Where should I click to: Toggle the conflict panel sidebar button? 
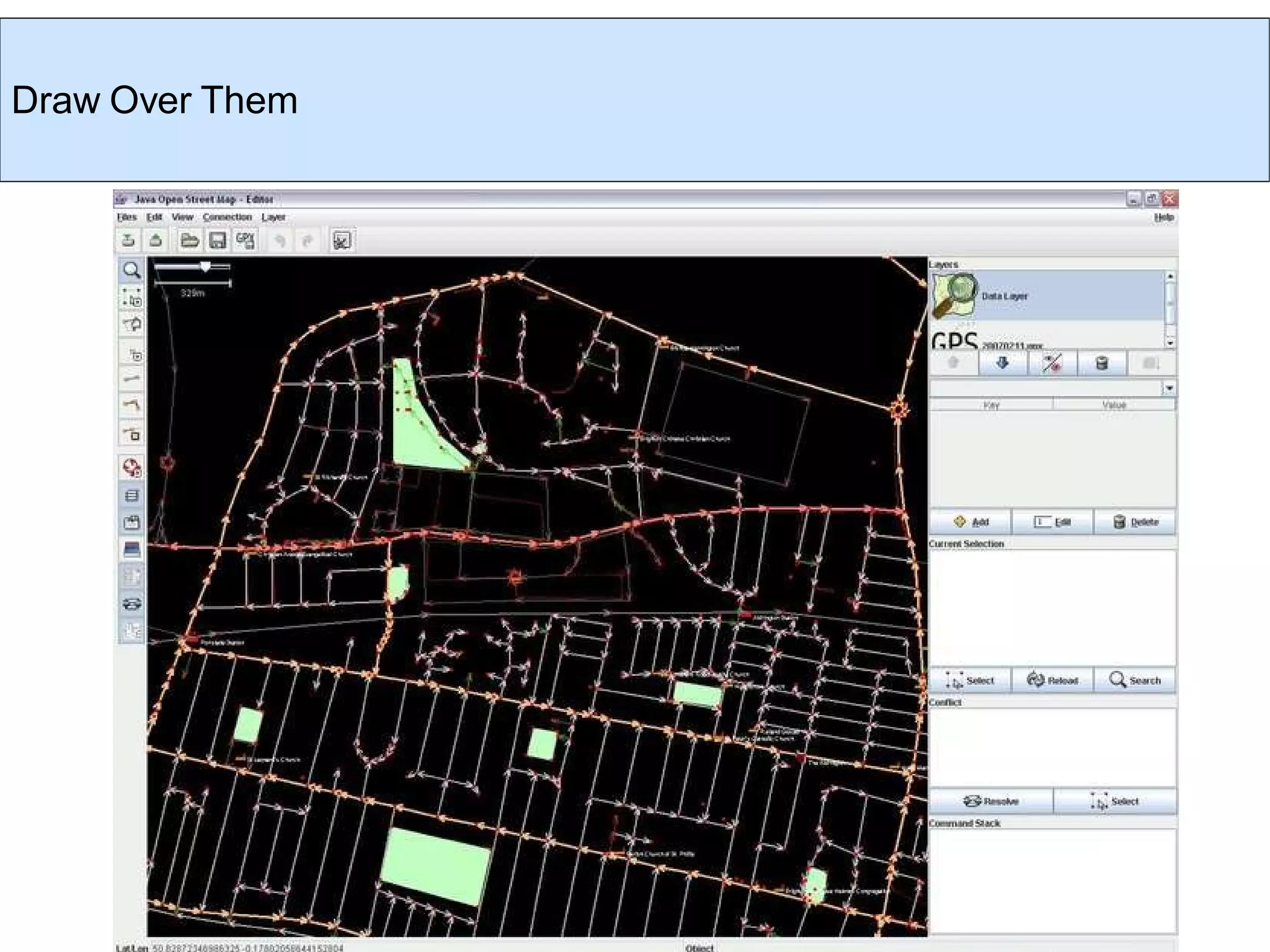(131, 604)
